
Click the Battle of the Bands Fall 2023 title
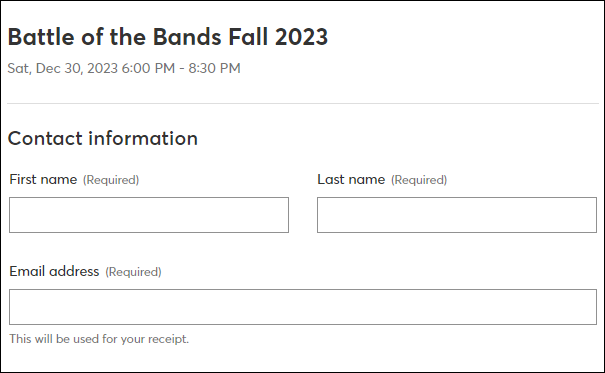click(x=168, y=37)
